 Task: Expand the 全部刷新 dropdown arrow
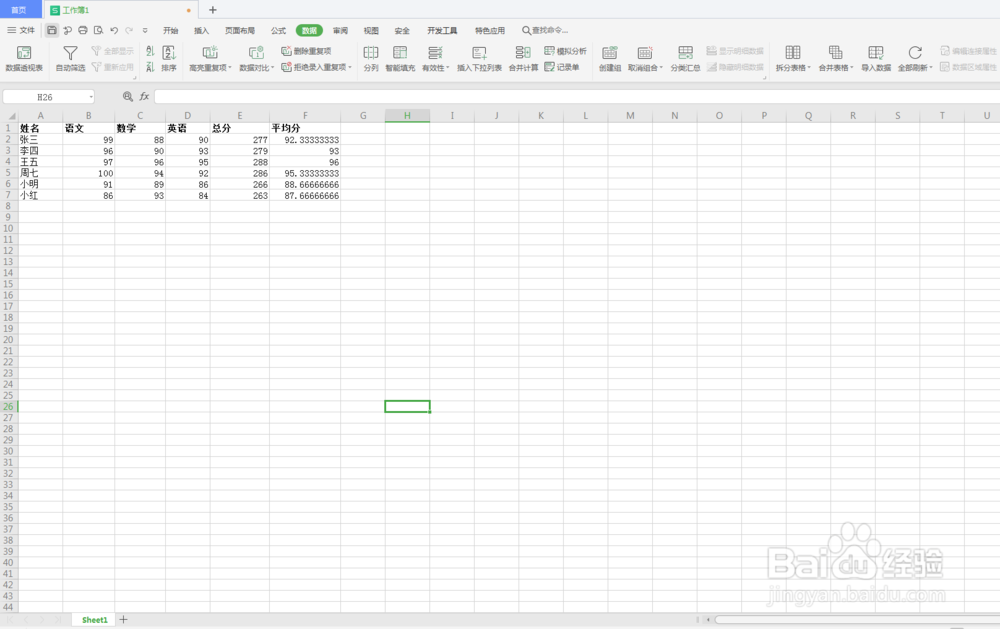(x=931, y=68)
